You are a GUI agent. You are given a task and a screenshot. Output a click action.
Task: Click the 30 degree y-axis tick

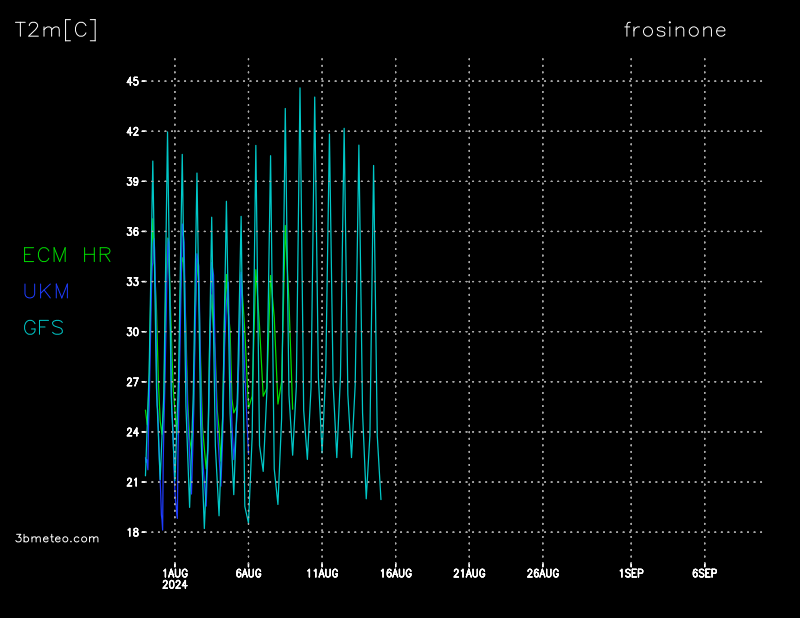point(131,332)
